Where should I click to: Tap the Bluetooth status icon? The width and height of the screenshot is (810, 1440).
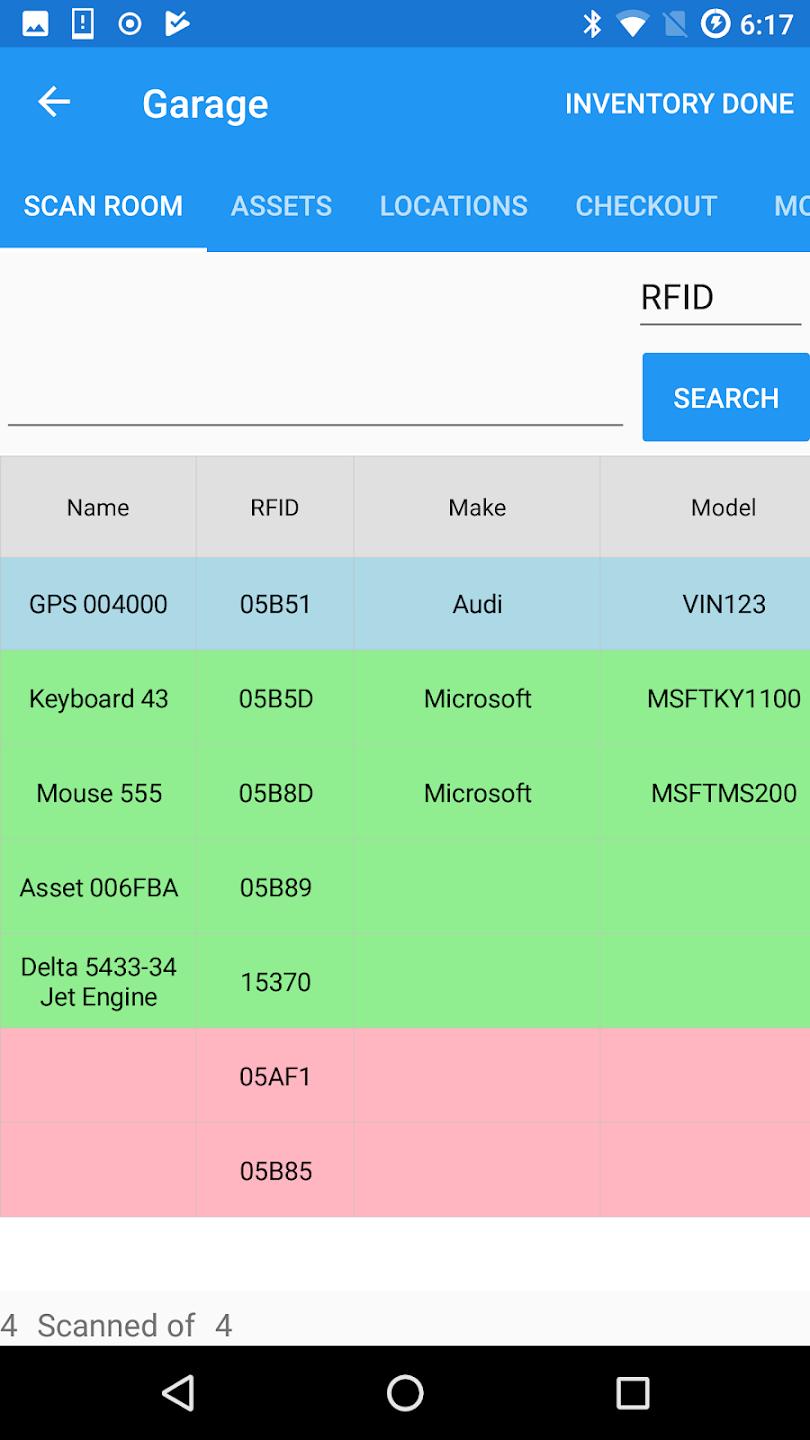pyautogui.click(x=592, y=24)
